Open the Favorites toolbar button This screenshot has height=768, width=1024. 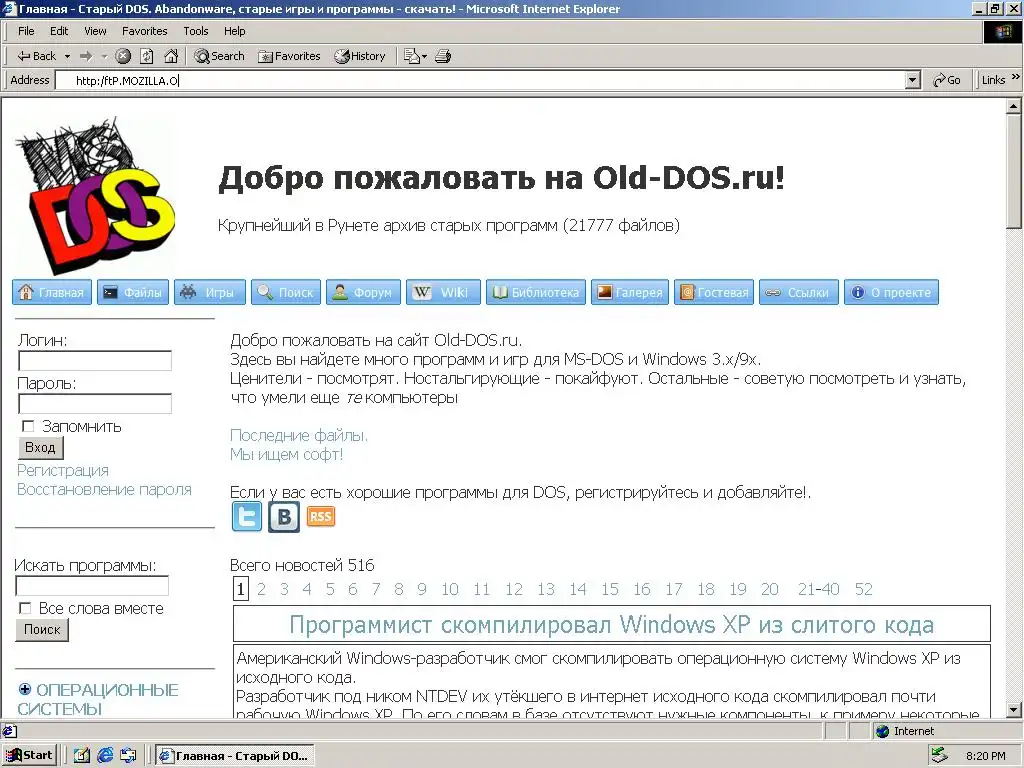click(289, 56)
